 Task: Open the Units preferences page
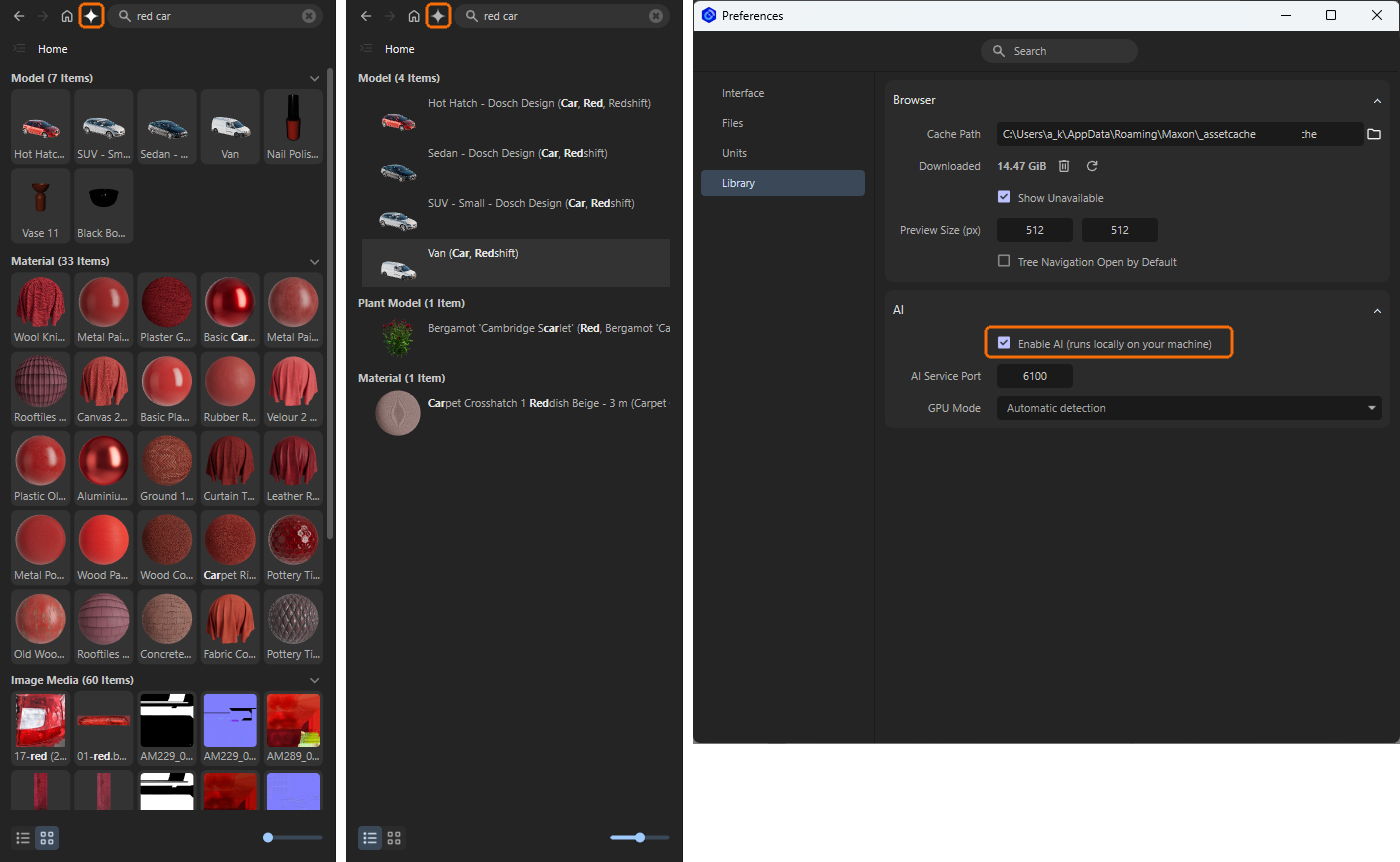point(736,153)
